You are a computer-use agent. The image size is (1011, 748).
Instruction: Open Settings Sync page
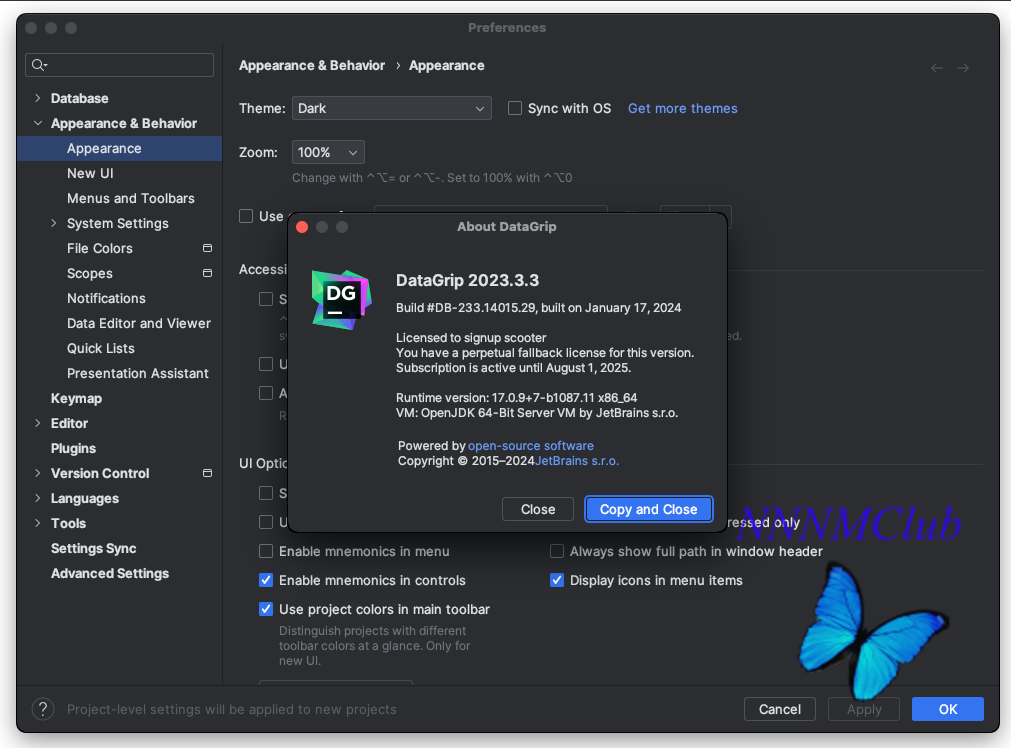pyautogui.click(x=93, y=548)
